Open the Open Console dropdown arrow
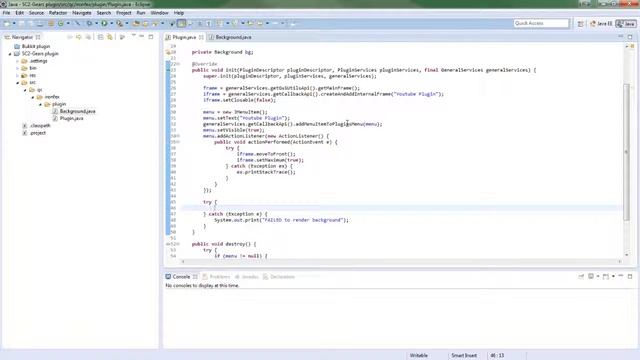Image resolution: width=640 pixels, height=360 pixels. tap(613, 276)
